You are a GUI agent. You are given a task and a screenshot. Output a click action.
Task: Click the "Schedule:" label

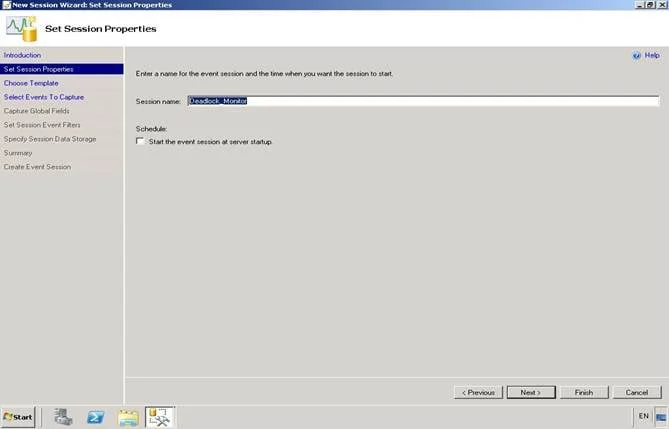pos(151,128)
